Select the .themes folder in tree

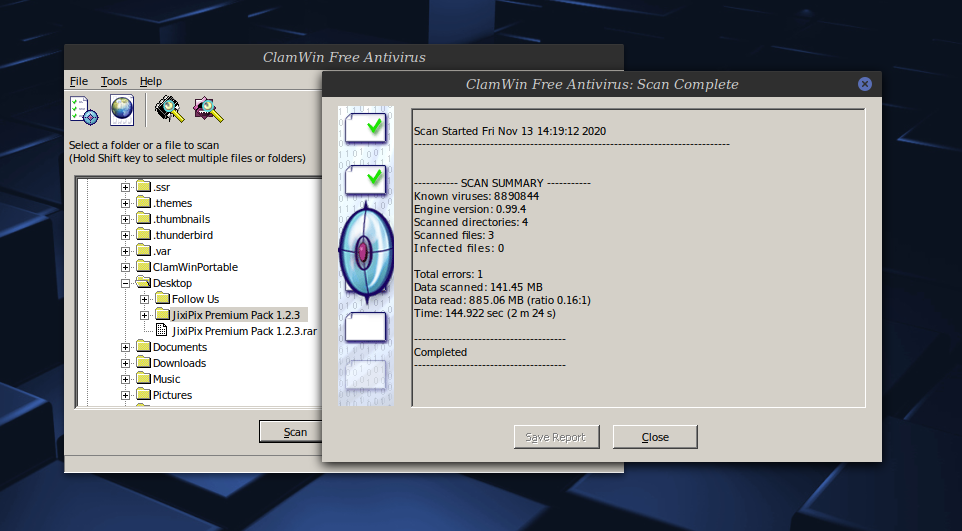point(172,203)
